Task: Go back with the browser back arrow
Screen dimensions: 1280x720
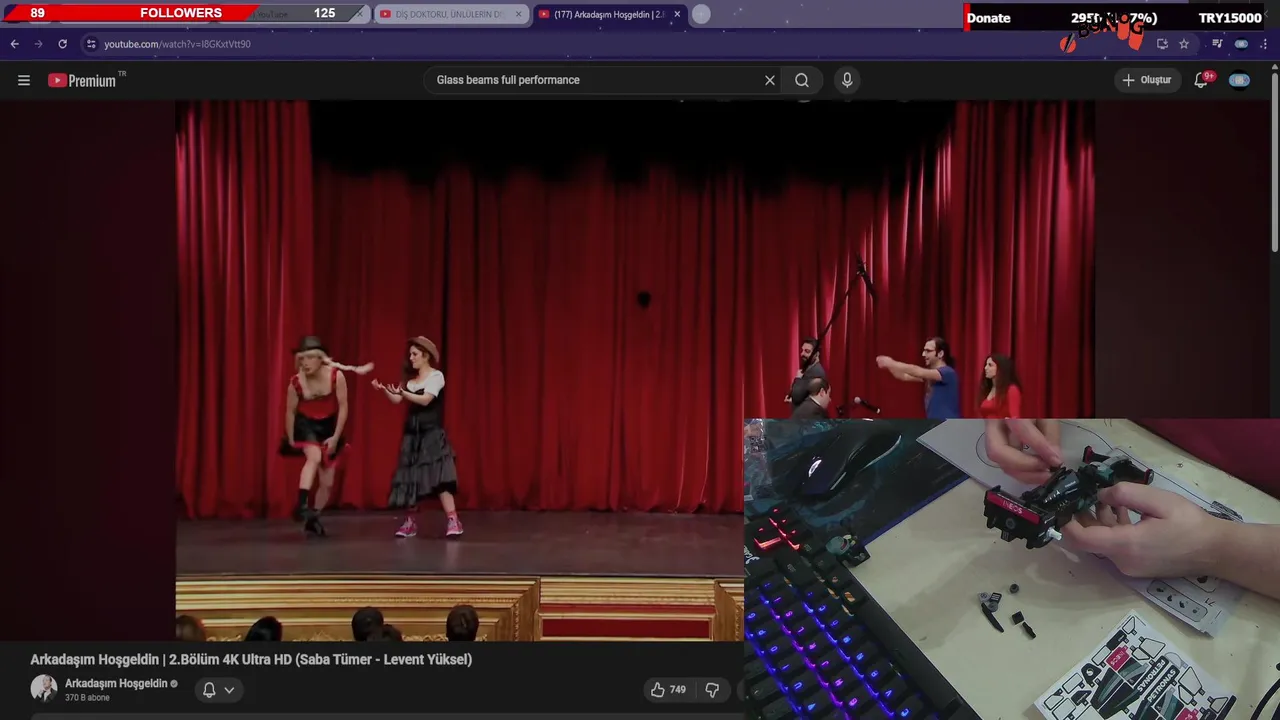Action: [x=14, y=44]
